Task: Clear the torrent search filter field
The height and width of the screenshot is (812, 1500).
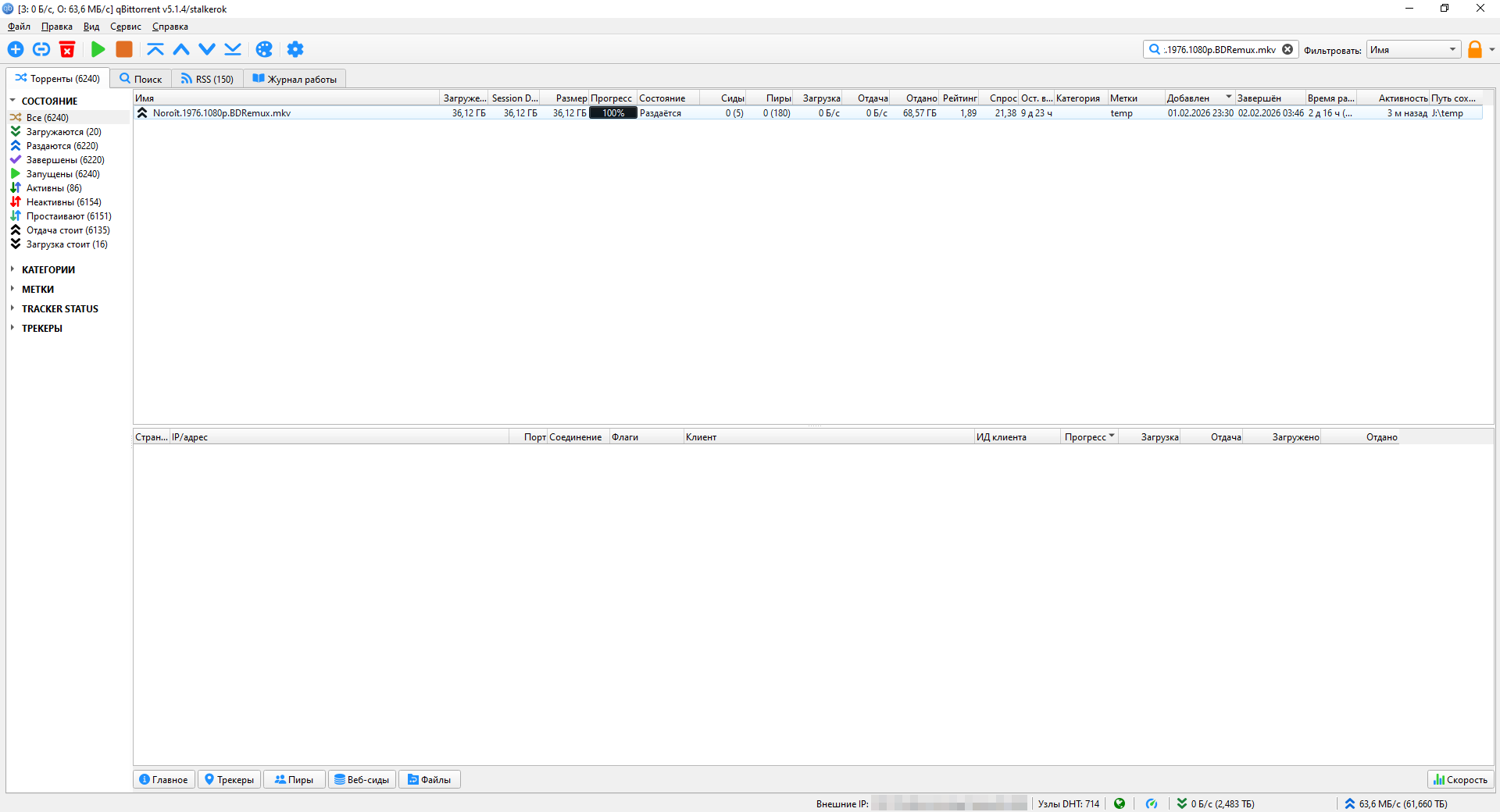Action: (x=1287, y=49)
